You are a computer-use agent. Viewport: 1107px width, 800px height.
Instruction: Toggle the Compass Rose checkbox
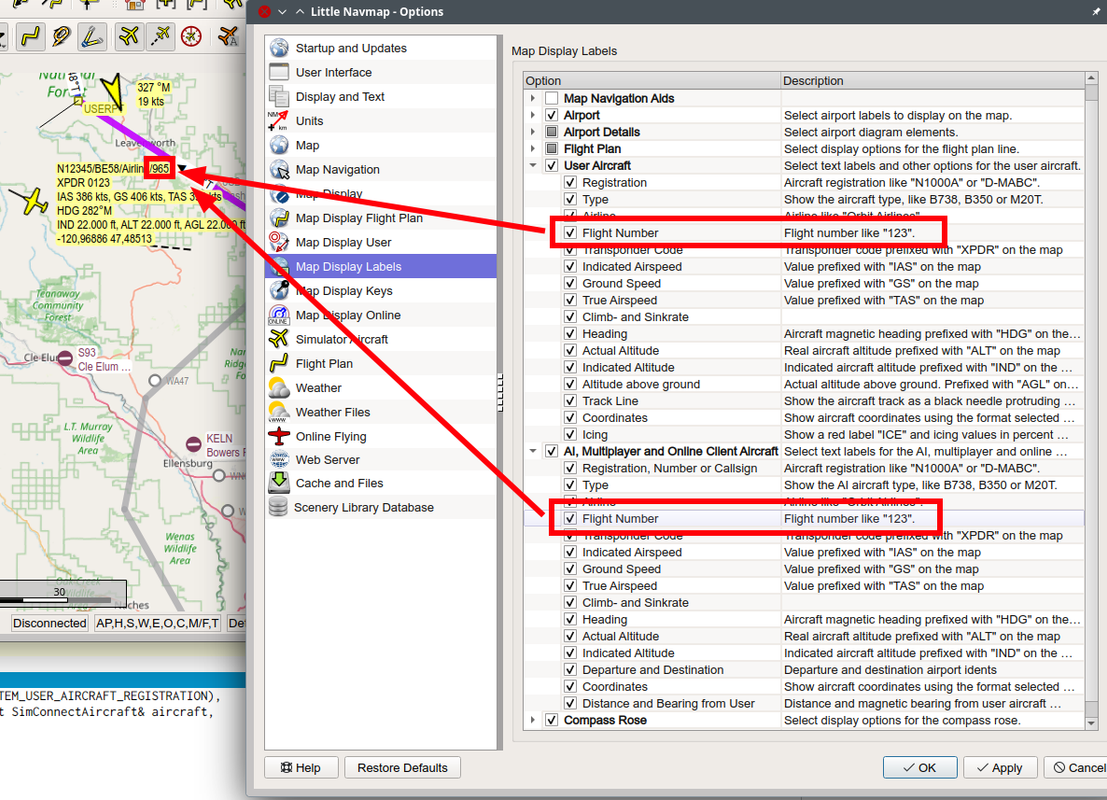(552, 720)
